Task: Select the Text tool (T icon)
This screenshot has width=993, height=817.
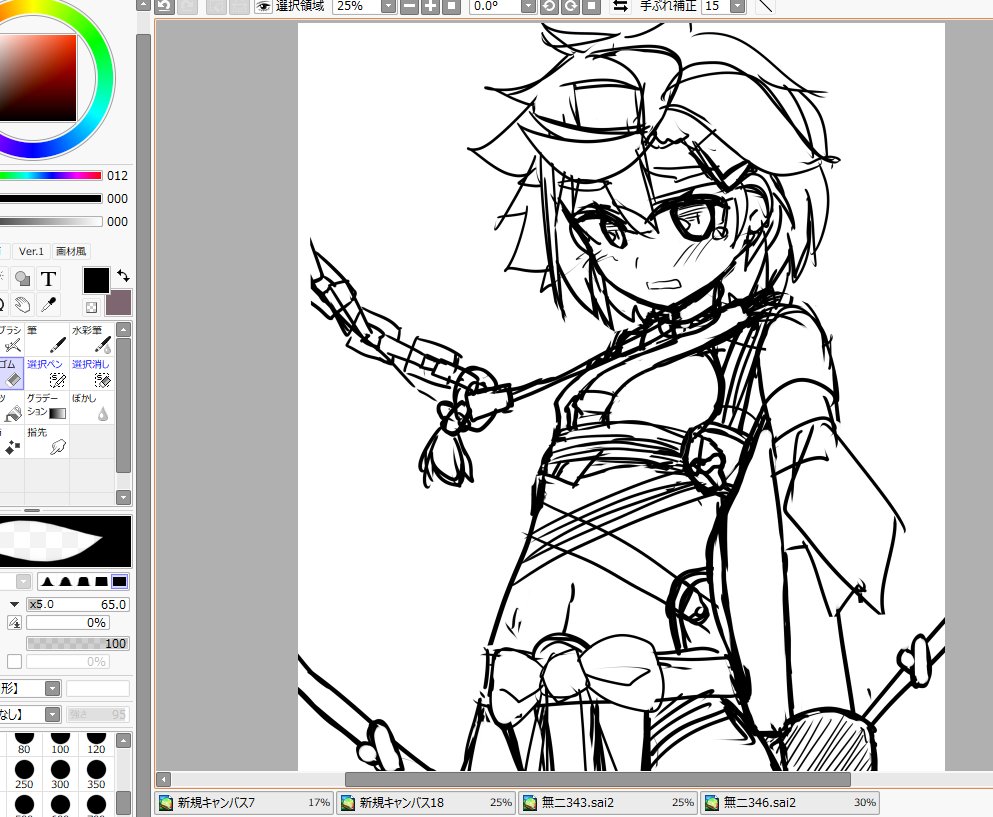Action: pos(48,279)
